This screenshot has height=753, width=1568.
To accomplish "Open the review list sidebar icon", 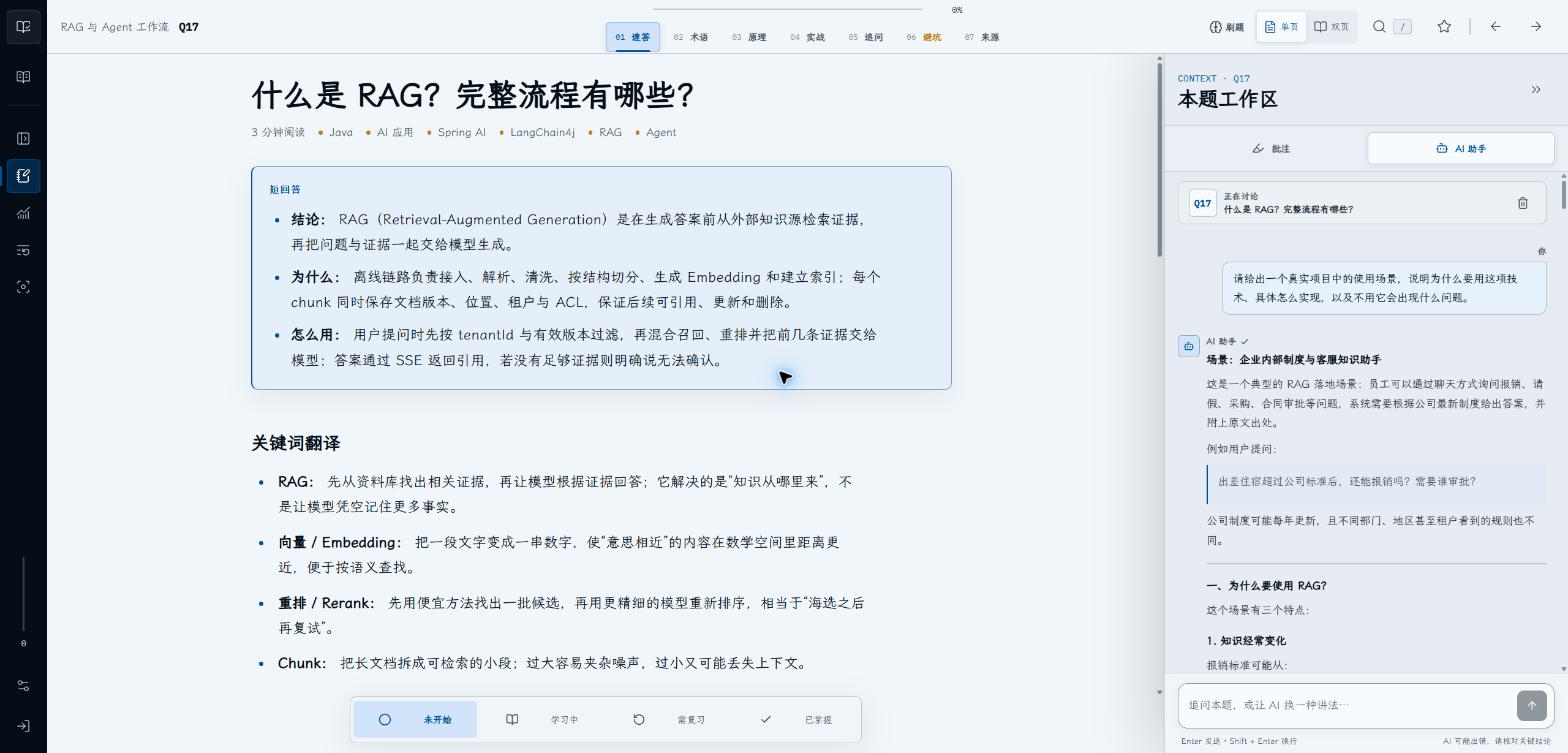I will [23, 250].
